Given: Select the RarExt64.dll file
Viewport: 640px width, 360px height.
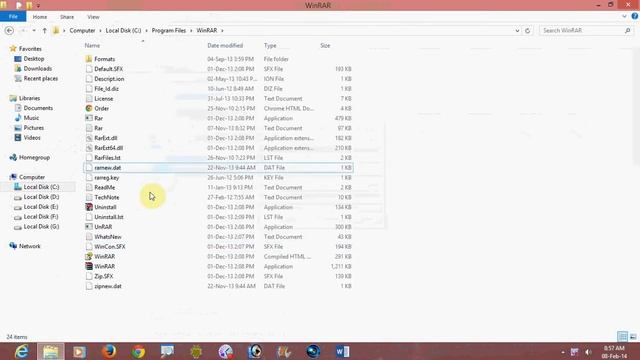Looking at the screenshot, I should (x=109, y=148).
